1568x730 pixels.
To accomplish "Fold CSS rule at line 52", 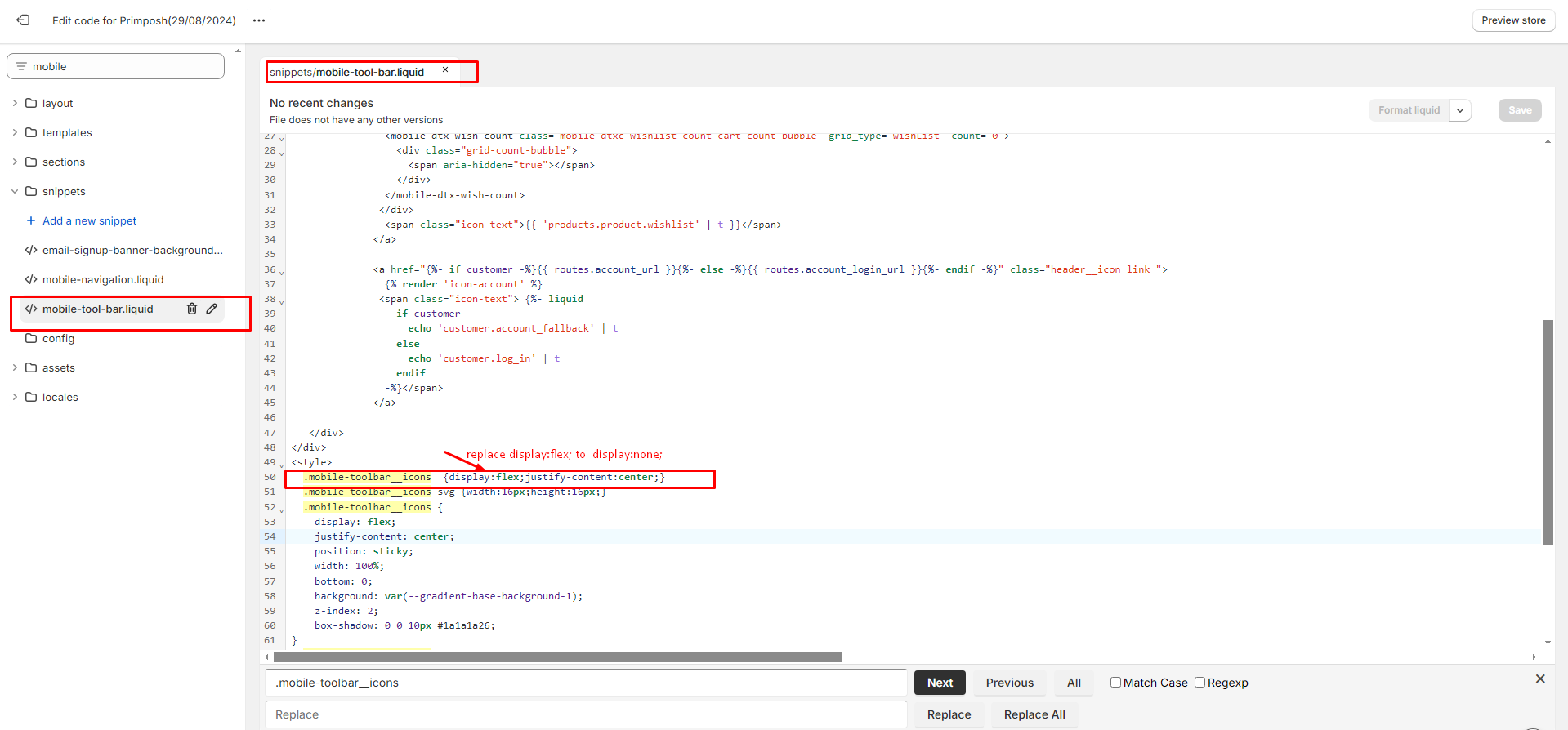I will point(282,510).
